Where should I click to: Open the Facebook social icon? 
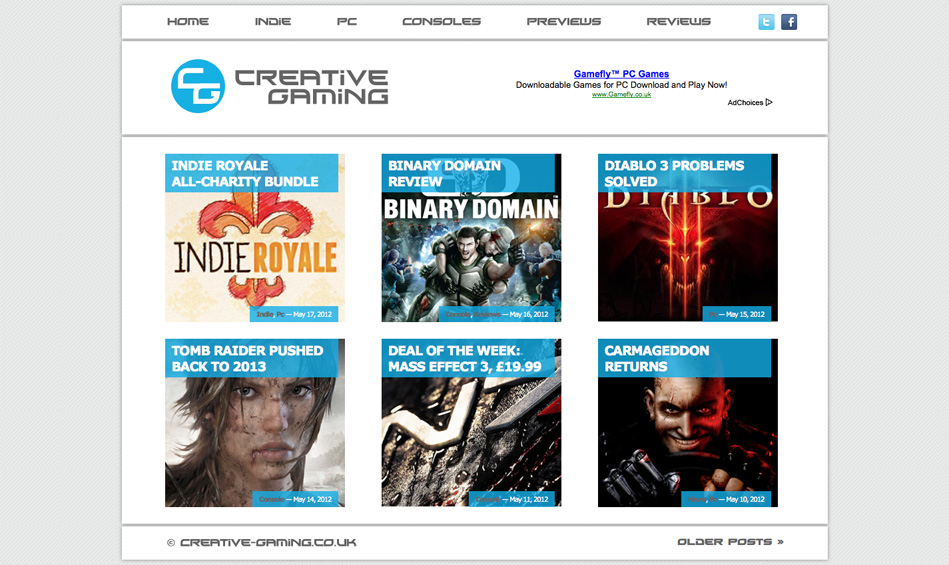[x=789, y=22]
